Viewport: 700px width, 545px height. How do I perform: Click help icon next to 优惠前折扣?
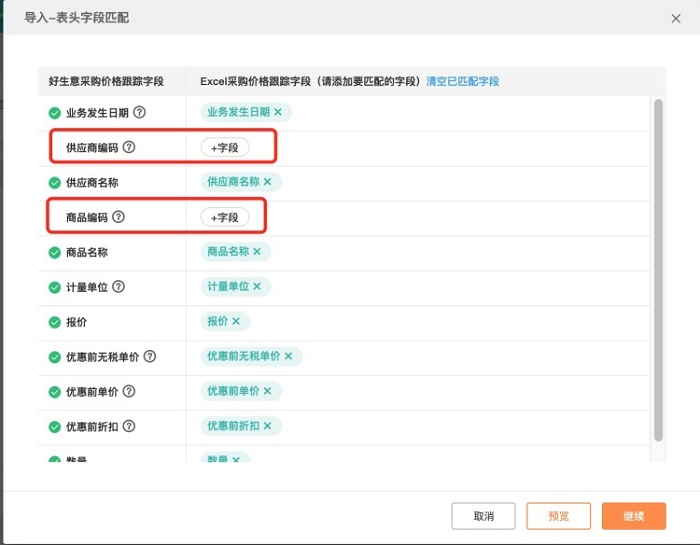(x=129, y=426)
